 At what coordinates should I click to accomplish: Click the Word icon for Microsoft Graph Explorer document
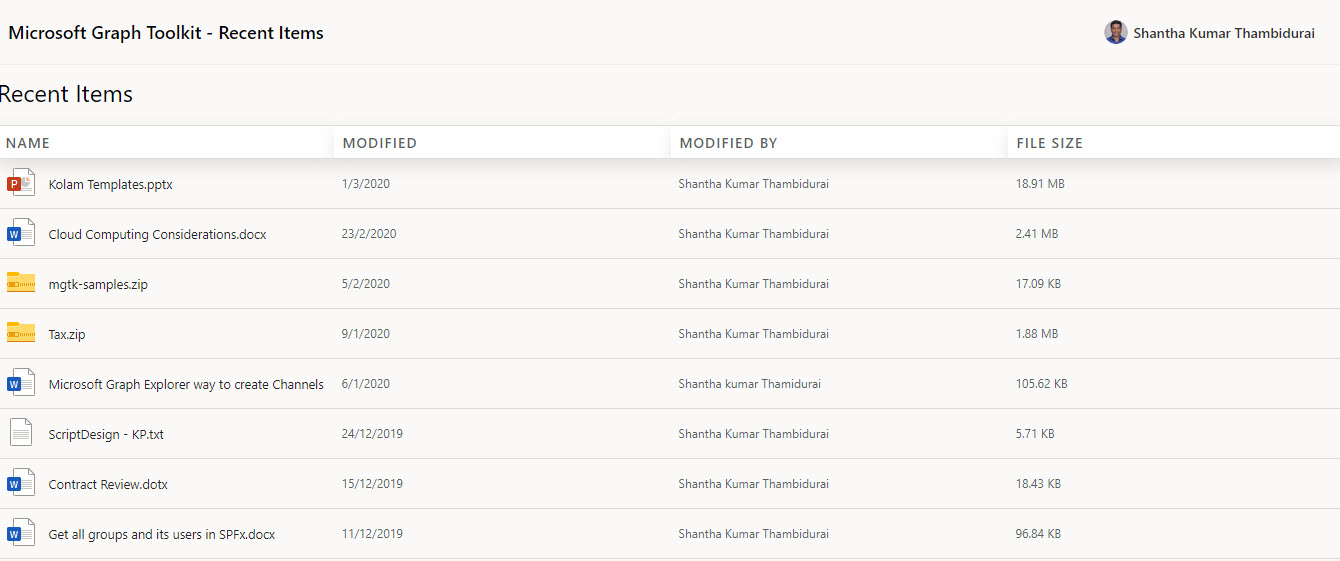(21, 383)
